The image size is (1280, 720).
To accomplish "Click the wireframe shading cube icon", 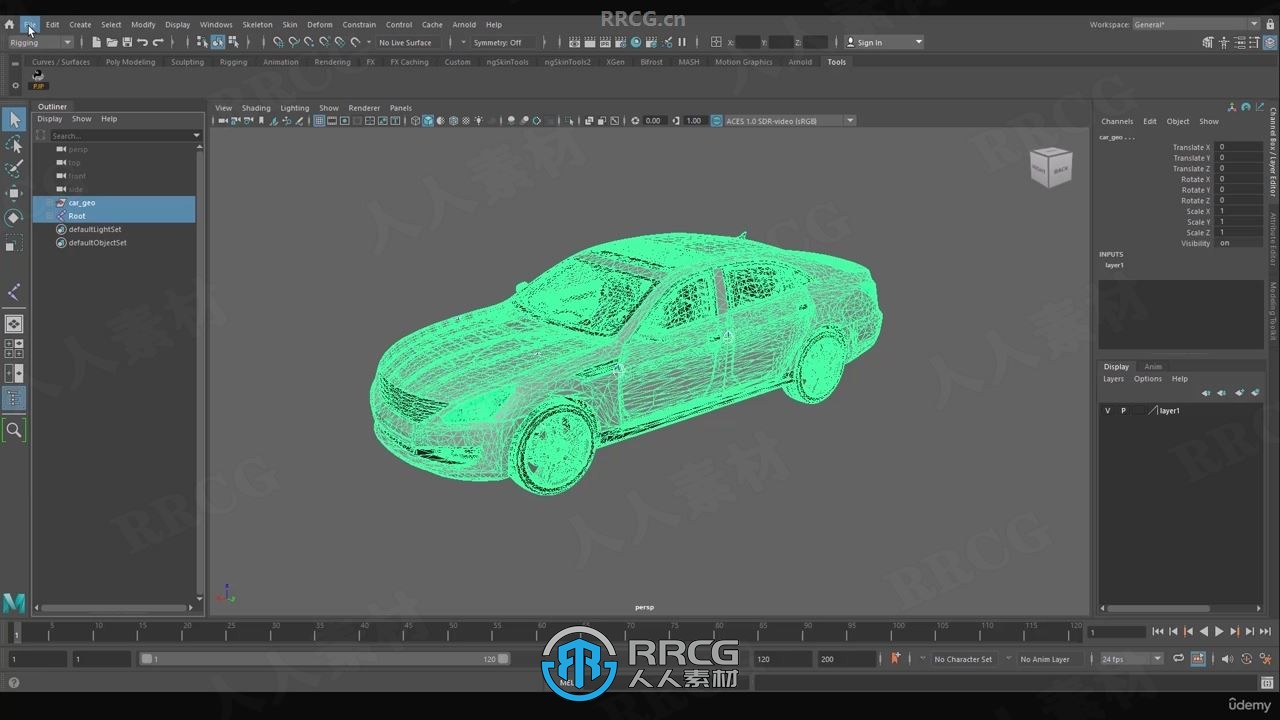I will click(x=415, y=121).
